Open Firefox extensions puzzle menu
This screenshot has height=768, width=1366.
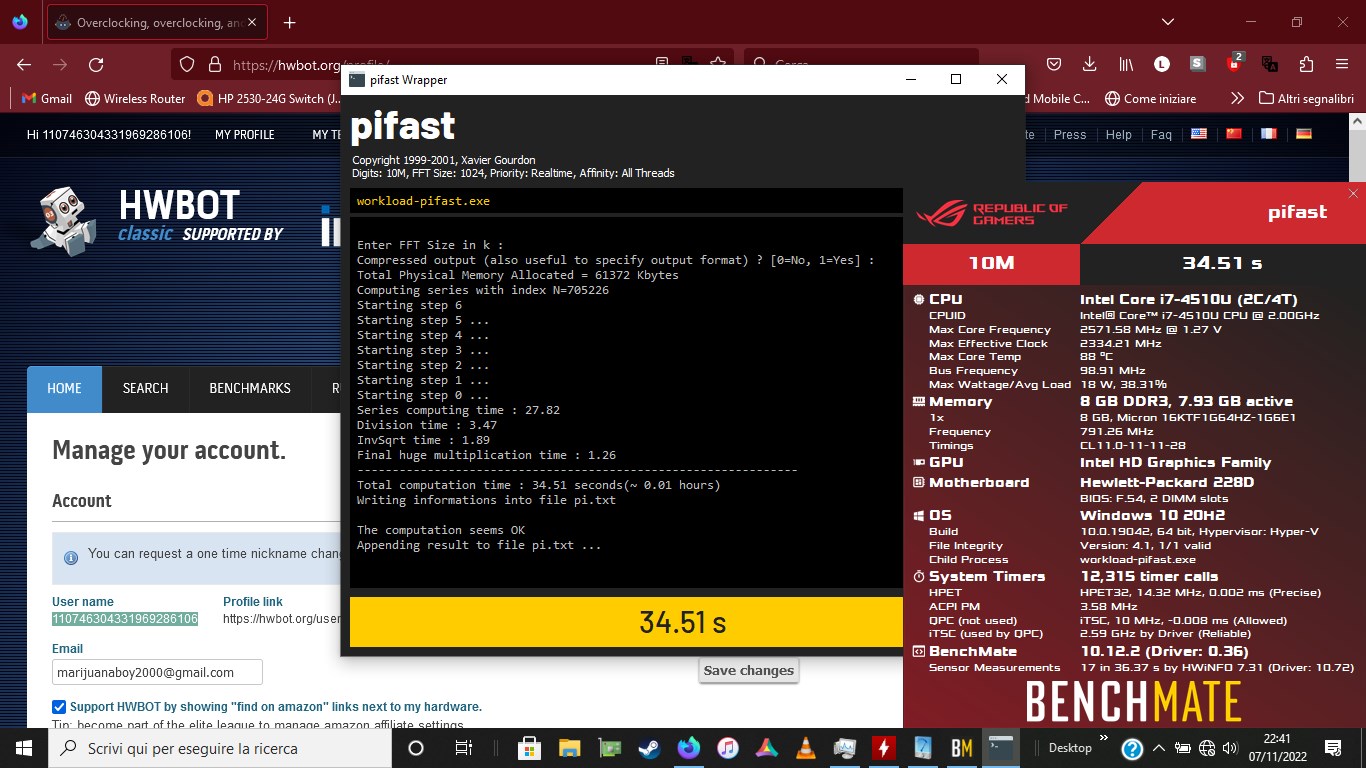1306,64
